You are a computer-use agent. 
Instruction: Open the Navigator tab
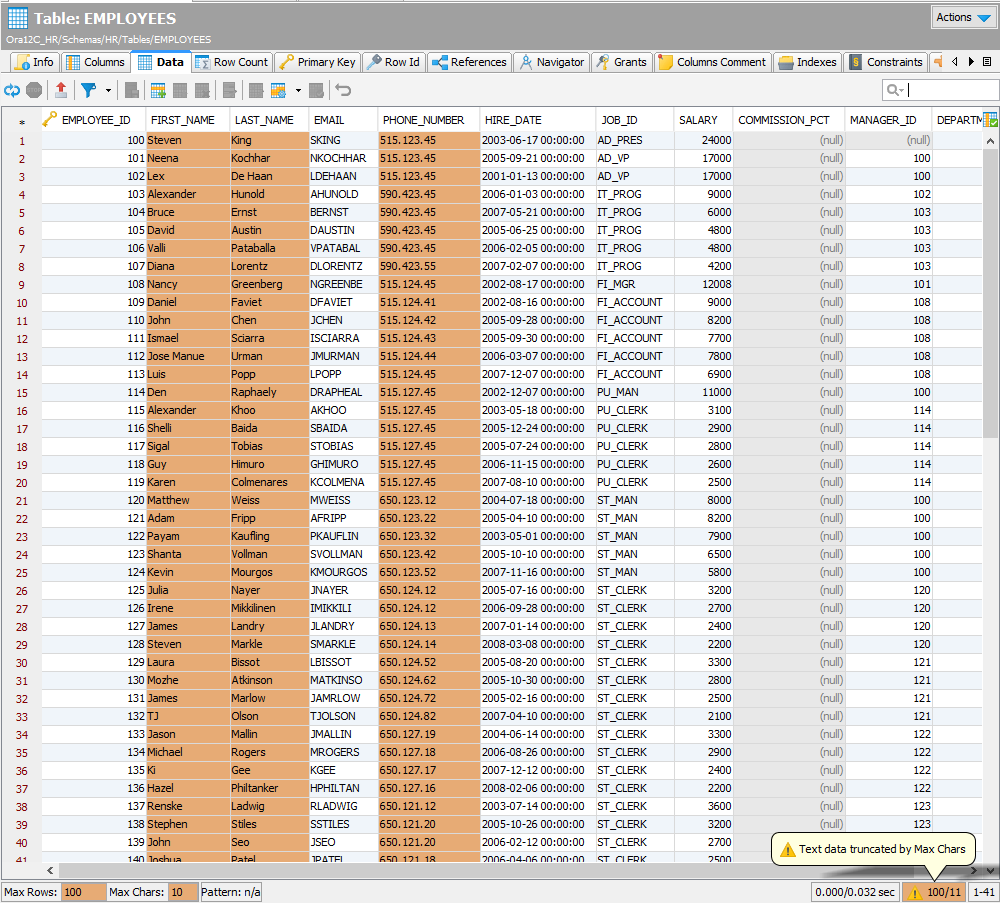click(552, 62)
